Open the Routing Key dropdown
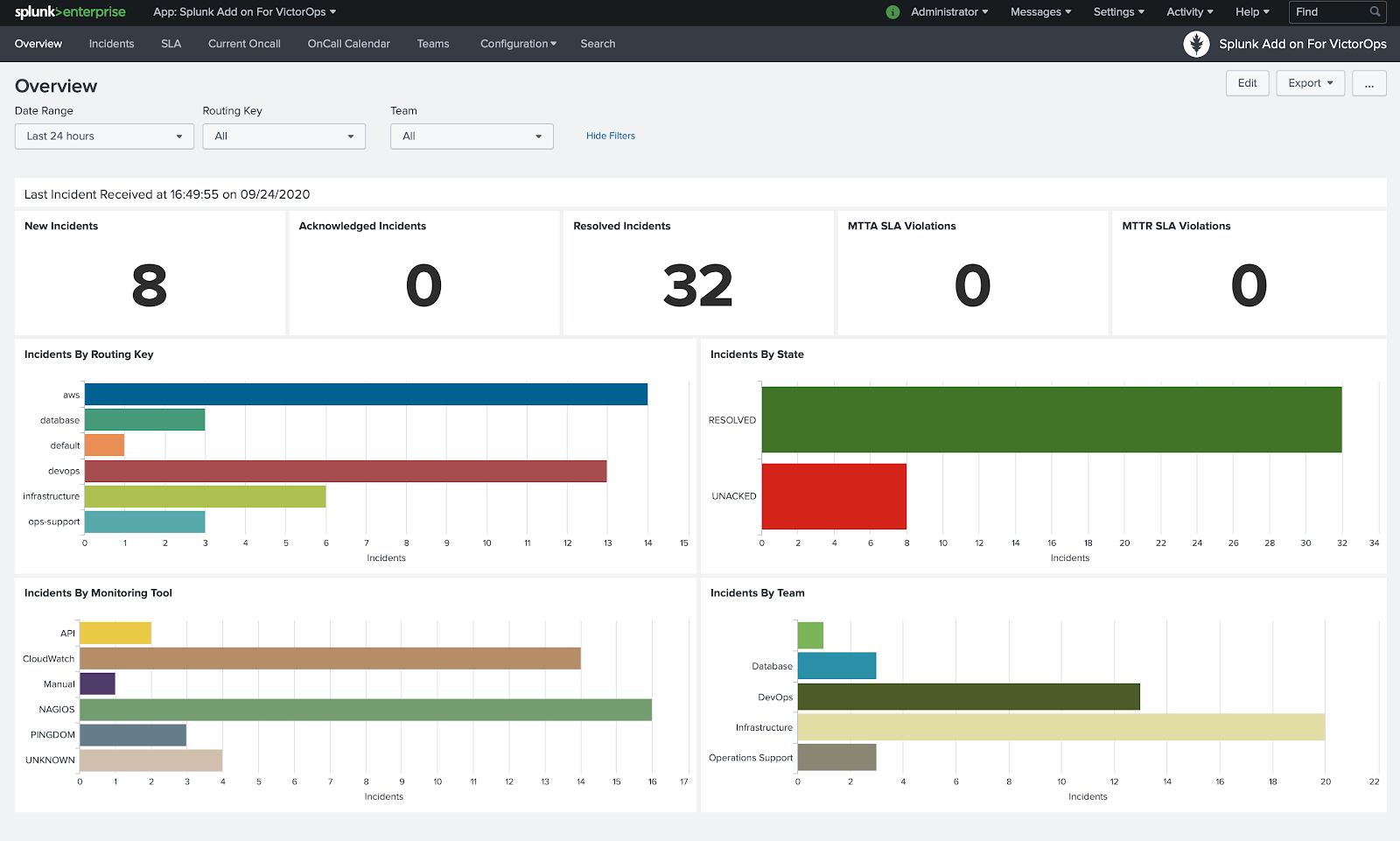 coord(283,137)
